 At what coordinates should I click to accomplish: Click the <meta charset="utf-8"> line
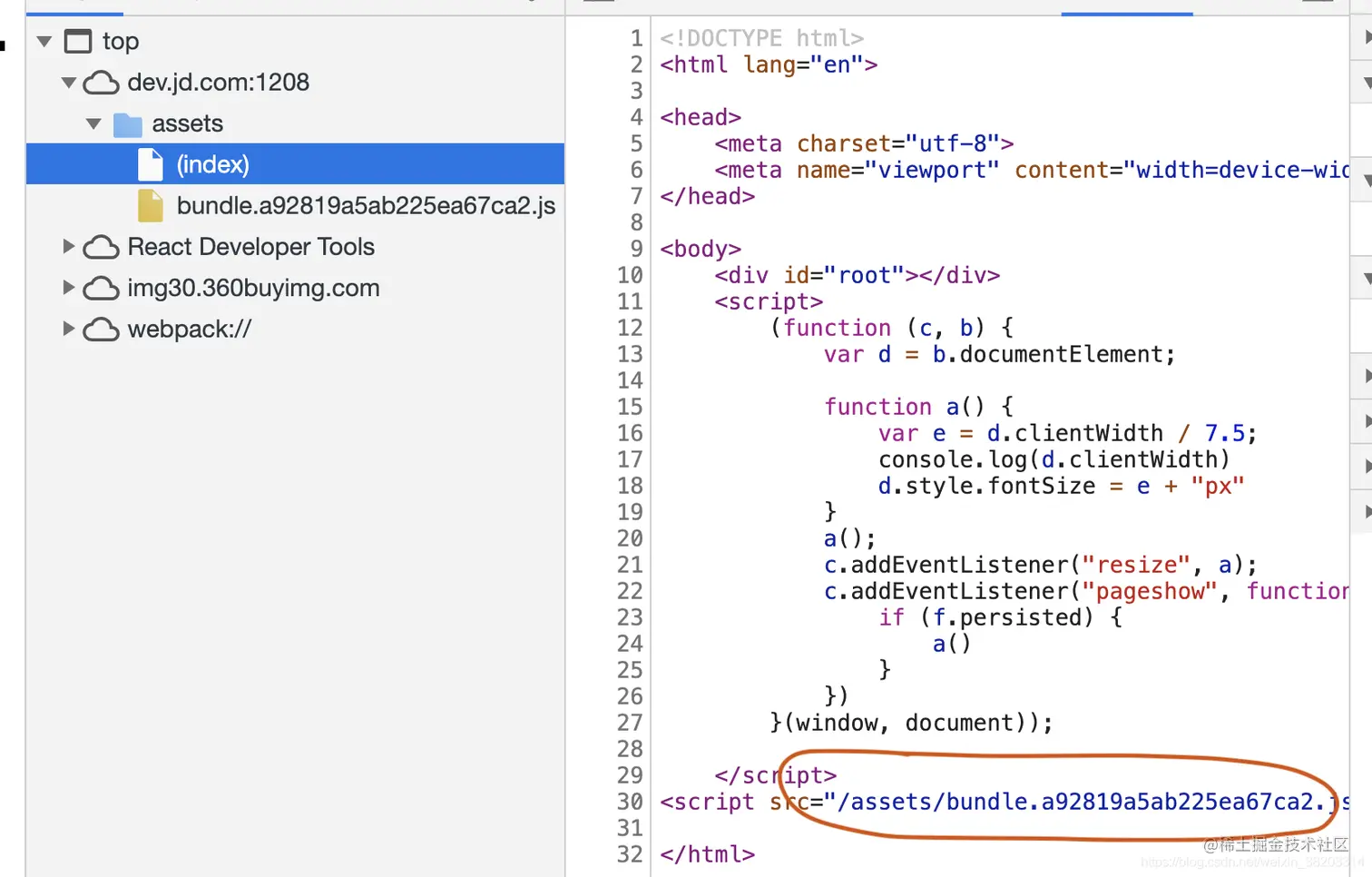click(x=864, y=143)
